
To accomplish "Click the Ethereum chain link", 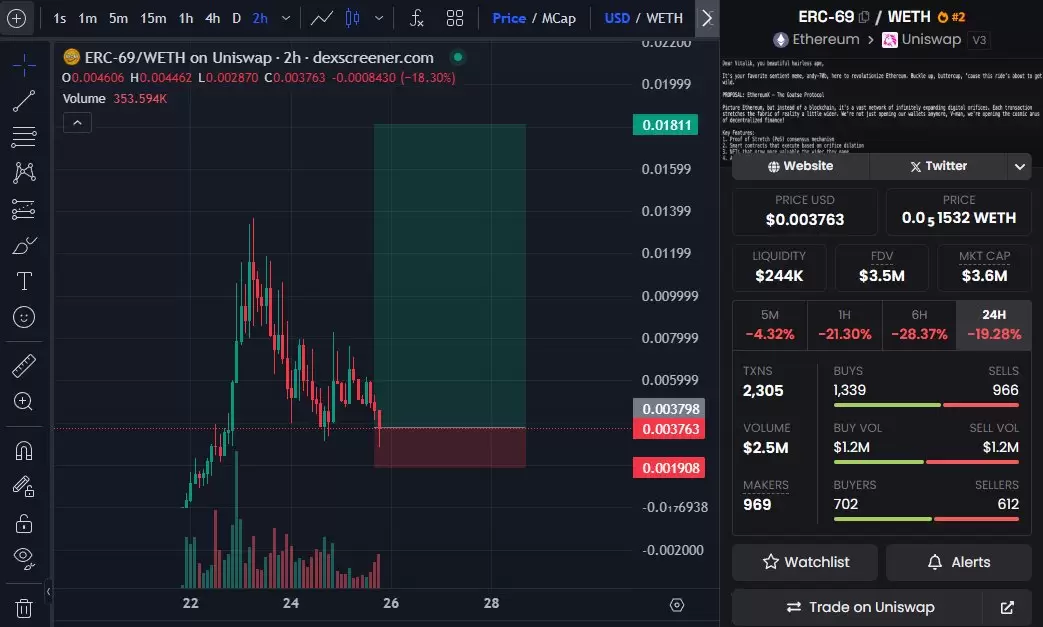I will pyautogui.click(x=817, y=40).
